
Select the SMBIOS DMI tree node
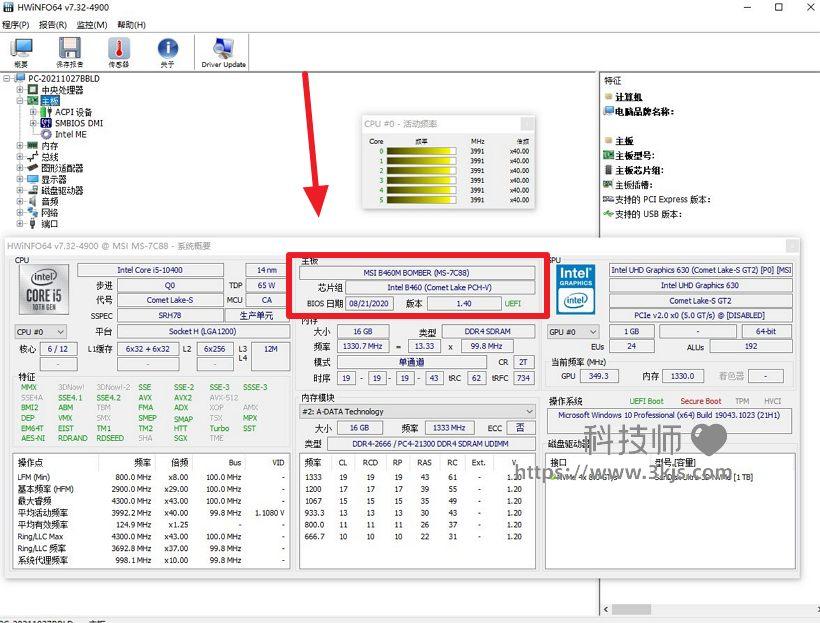(79, 123)
